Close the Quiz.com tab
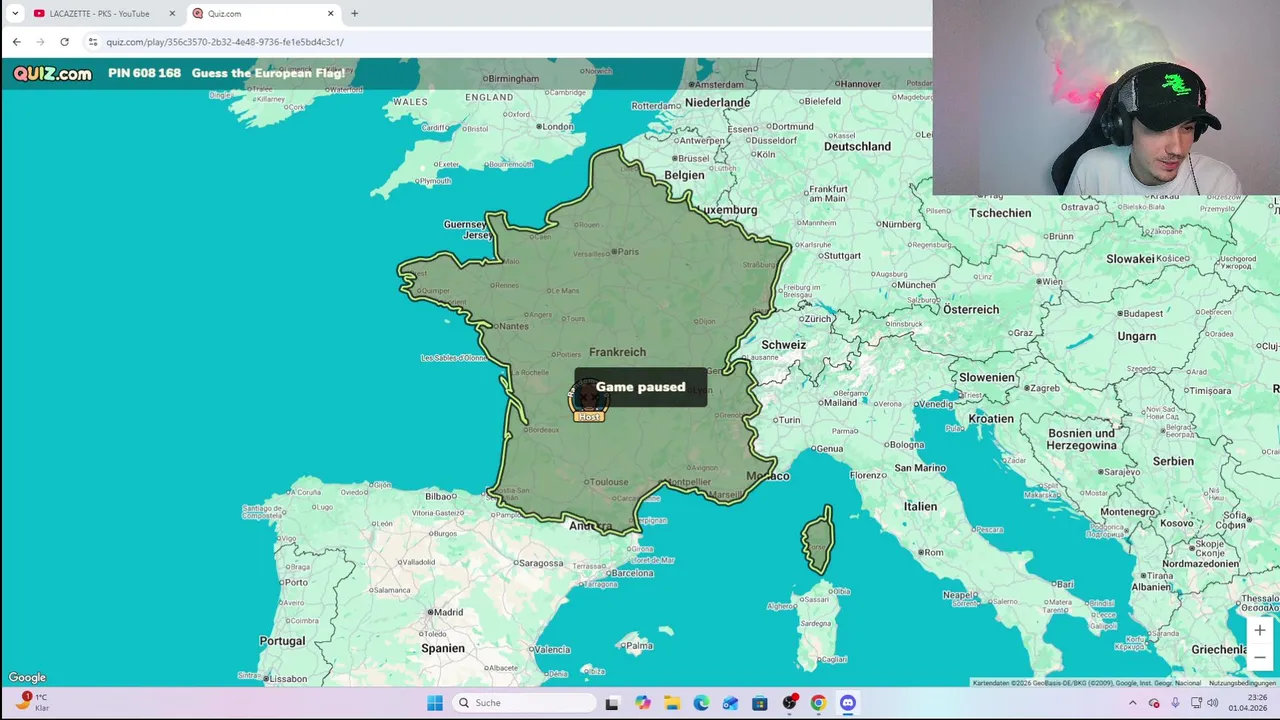This screenshot has width=1280, height=720. (330, 13)
